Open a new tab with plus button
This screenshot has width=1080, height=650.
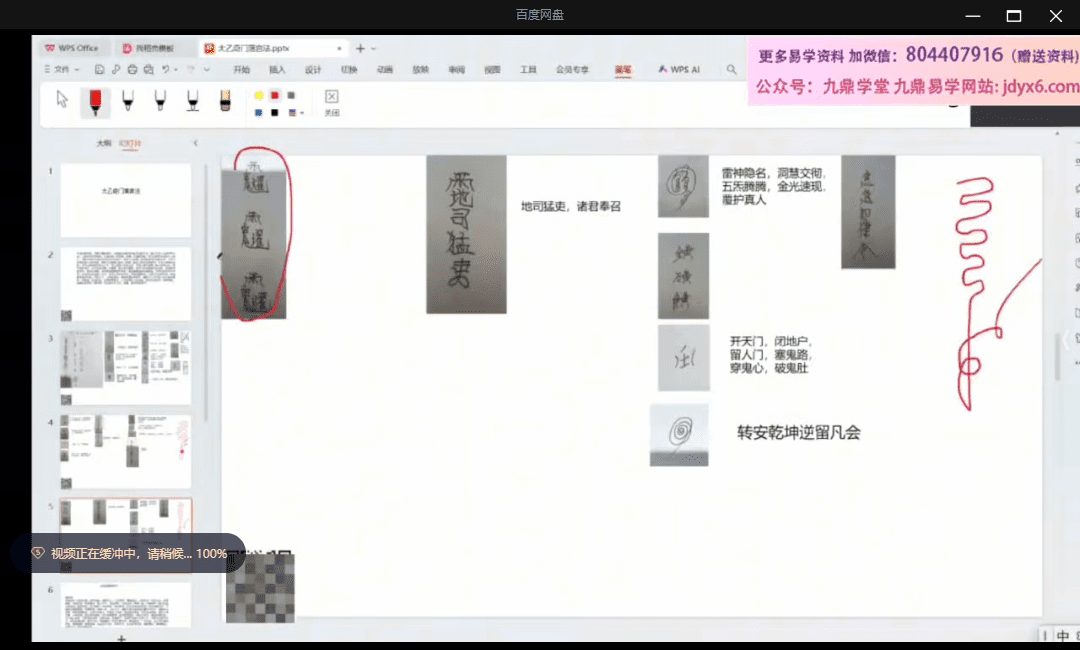[360, 48]
